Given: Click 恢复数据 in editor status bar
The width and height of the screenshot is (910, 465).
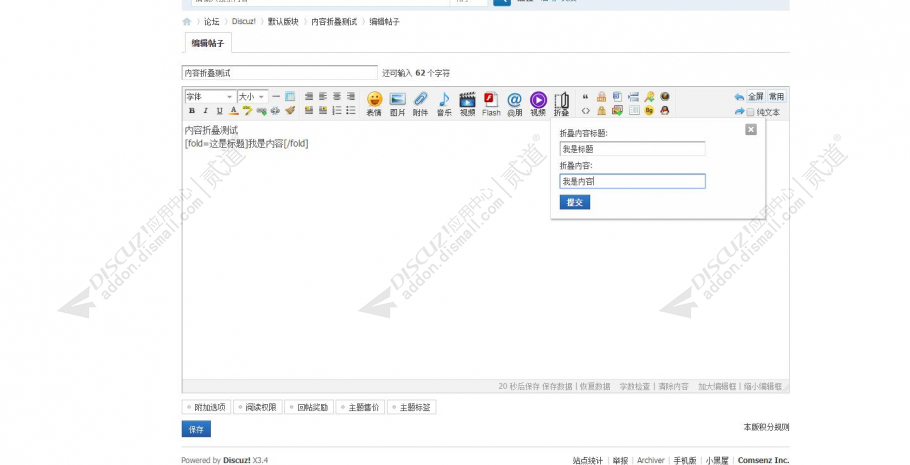Looking at the screenshot, I should pos(595,386).
